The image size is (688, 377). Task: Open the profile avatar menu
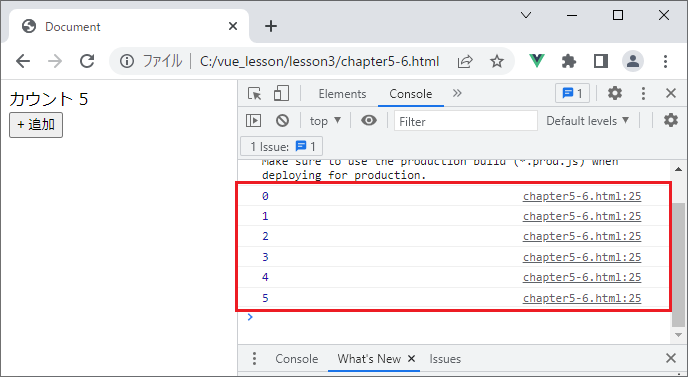(x=633, y=61)
